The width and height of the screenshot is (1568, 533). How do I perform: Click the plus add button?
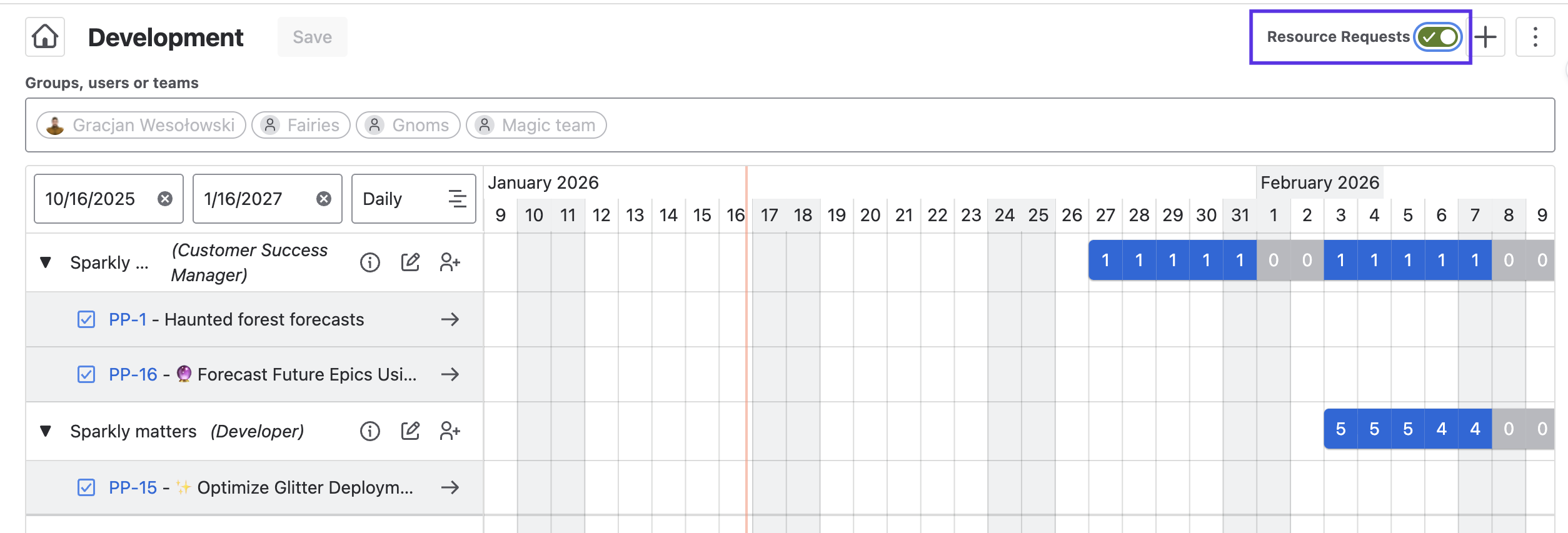point(1486,37)
